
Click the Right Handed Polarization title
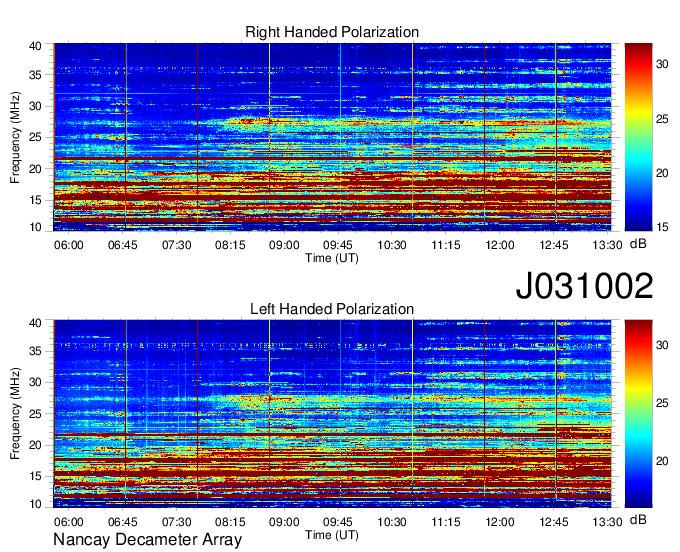332,32
